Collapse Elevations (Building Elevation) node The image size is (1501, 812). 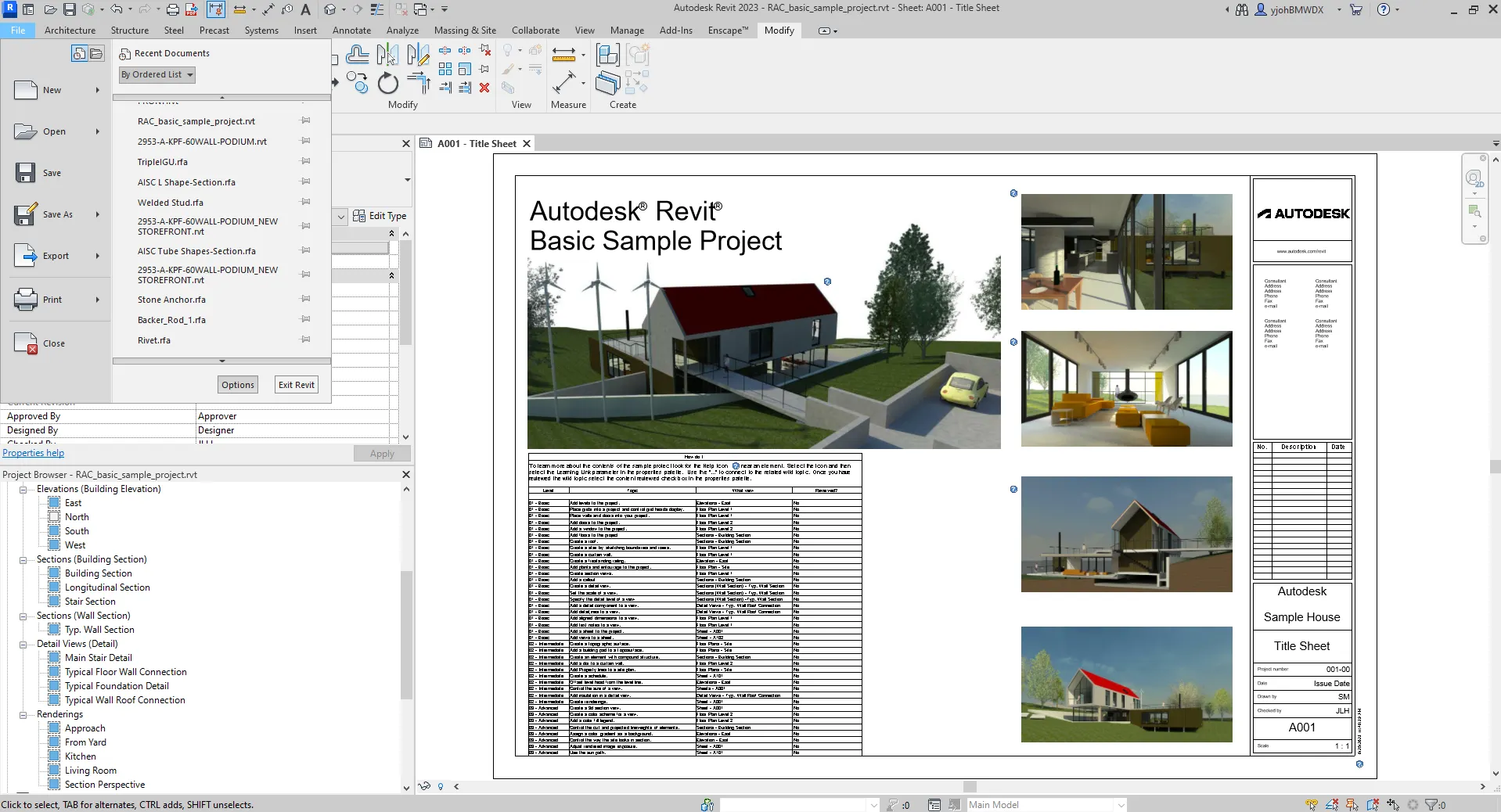(23, 490)
